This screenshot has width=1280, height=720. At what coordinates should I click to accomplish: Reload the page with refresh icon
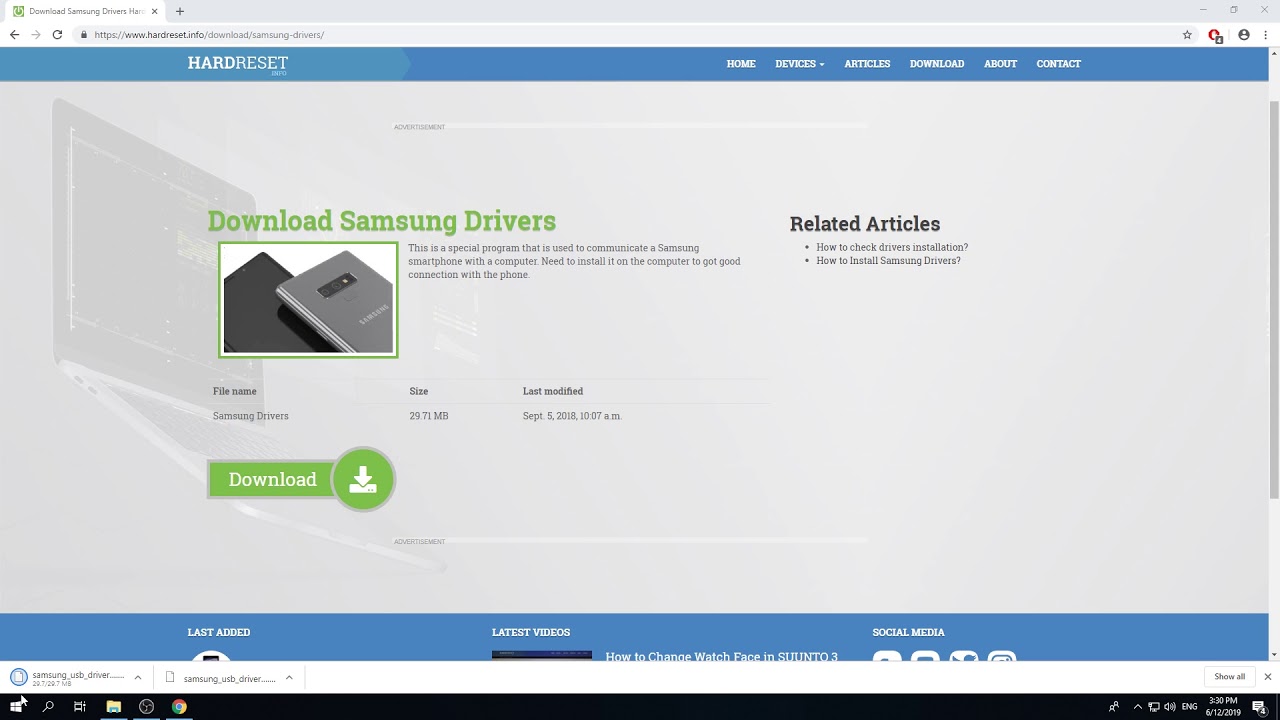57,34
